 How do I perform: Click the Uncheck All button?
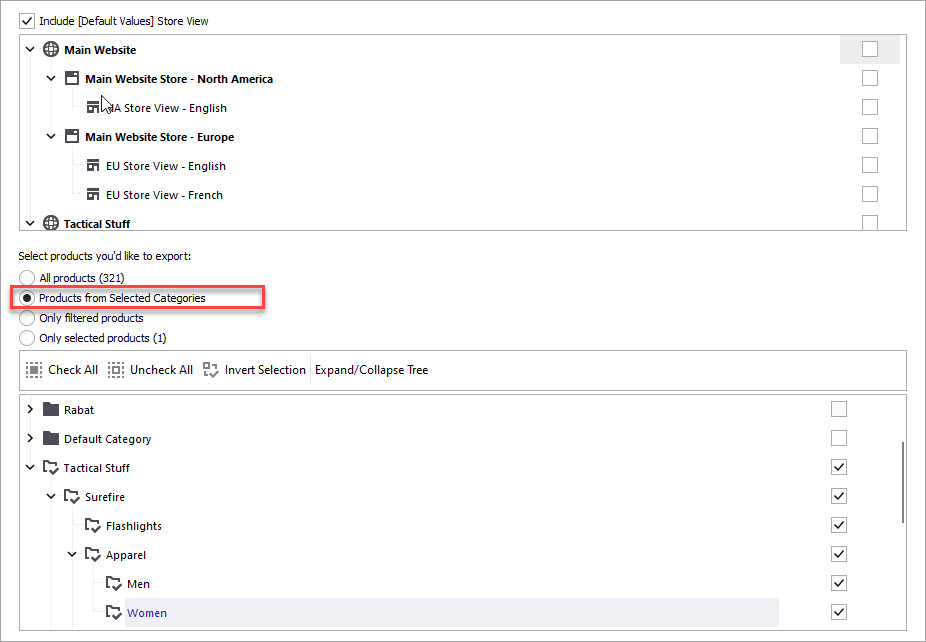click(150, 370)
